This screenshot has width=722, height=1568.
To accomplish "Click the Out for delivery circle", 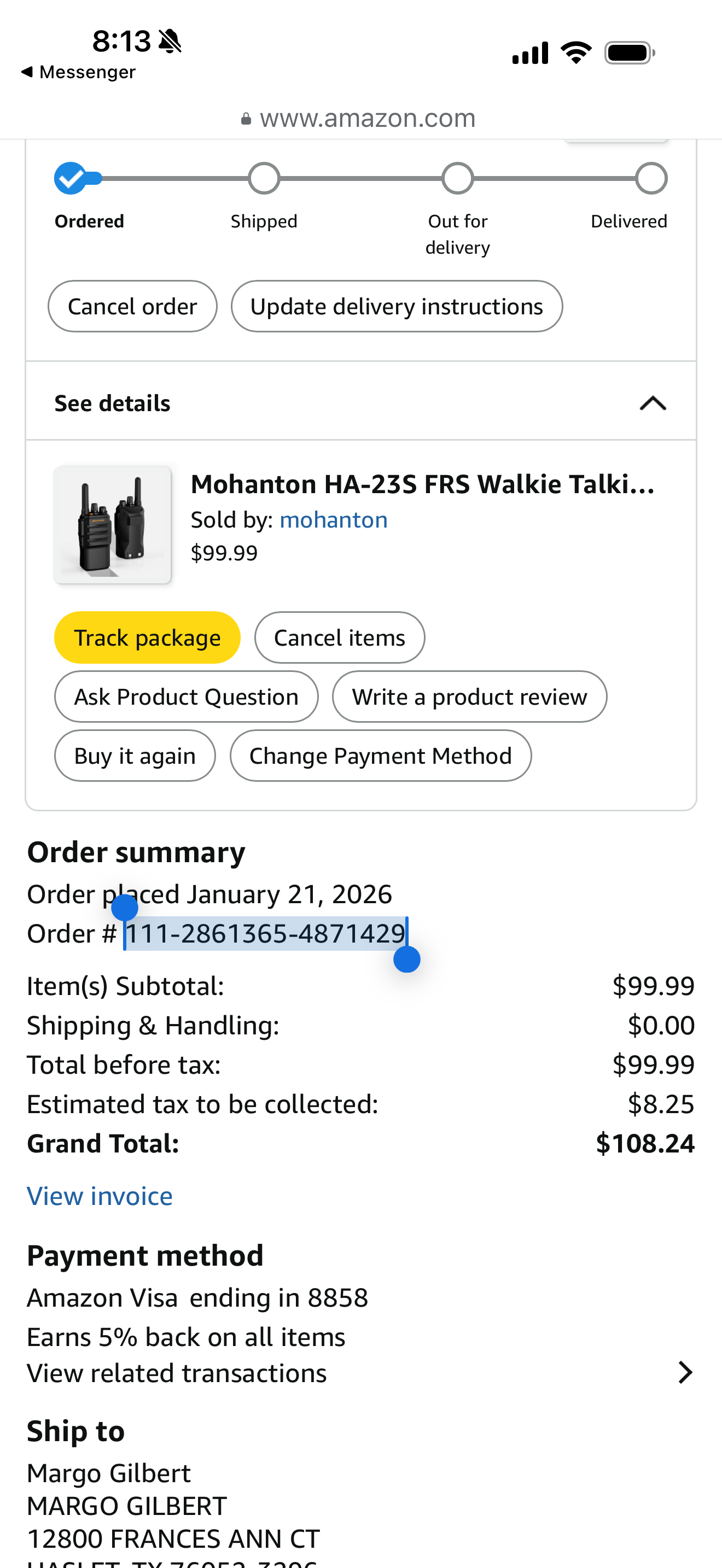I will [458, 178].
